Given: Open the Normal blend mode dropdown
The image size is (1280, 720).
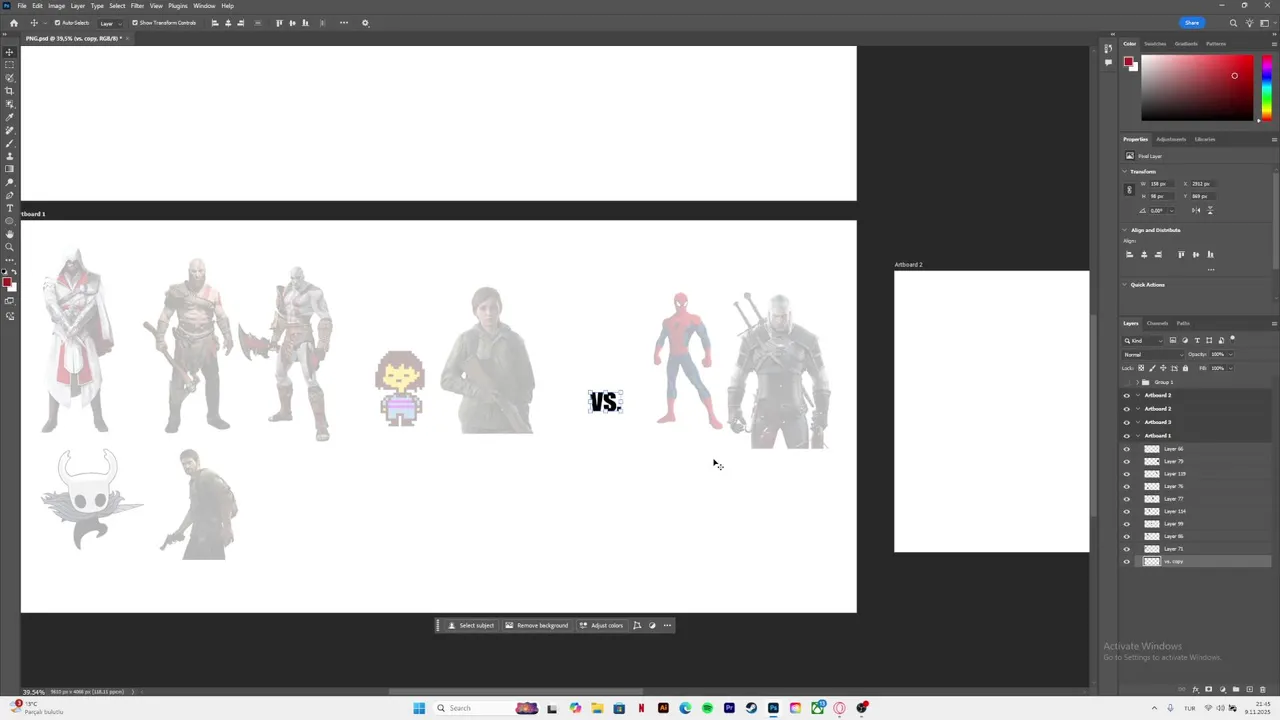Looking at the screenshot, I should pos(1153,355).
